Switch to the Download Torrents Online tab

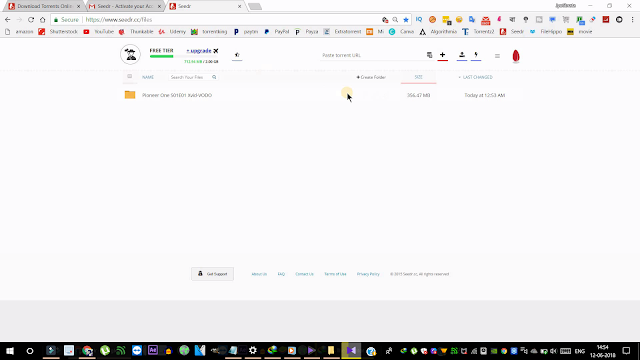(43, 6)
